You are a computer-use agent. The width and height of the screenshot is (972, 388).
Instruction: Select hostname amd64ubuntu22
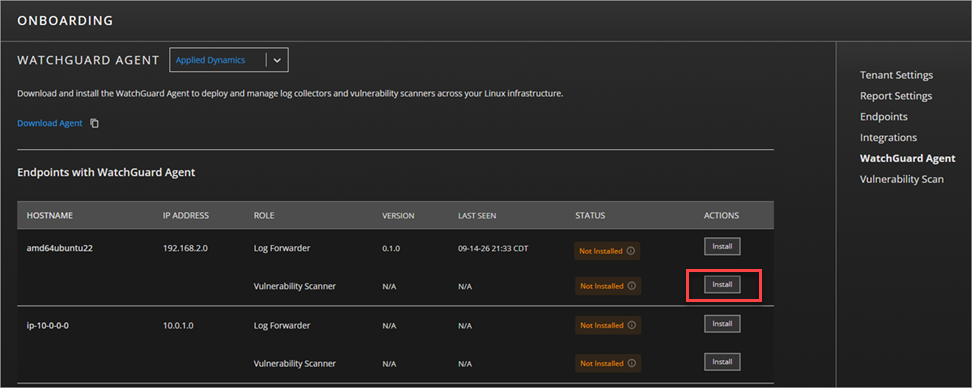[x=59, y=248]
